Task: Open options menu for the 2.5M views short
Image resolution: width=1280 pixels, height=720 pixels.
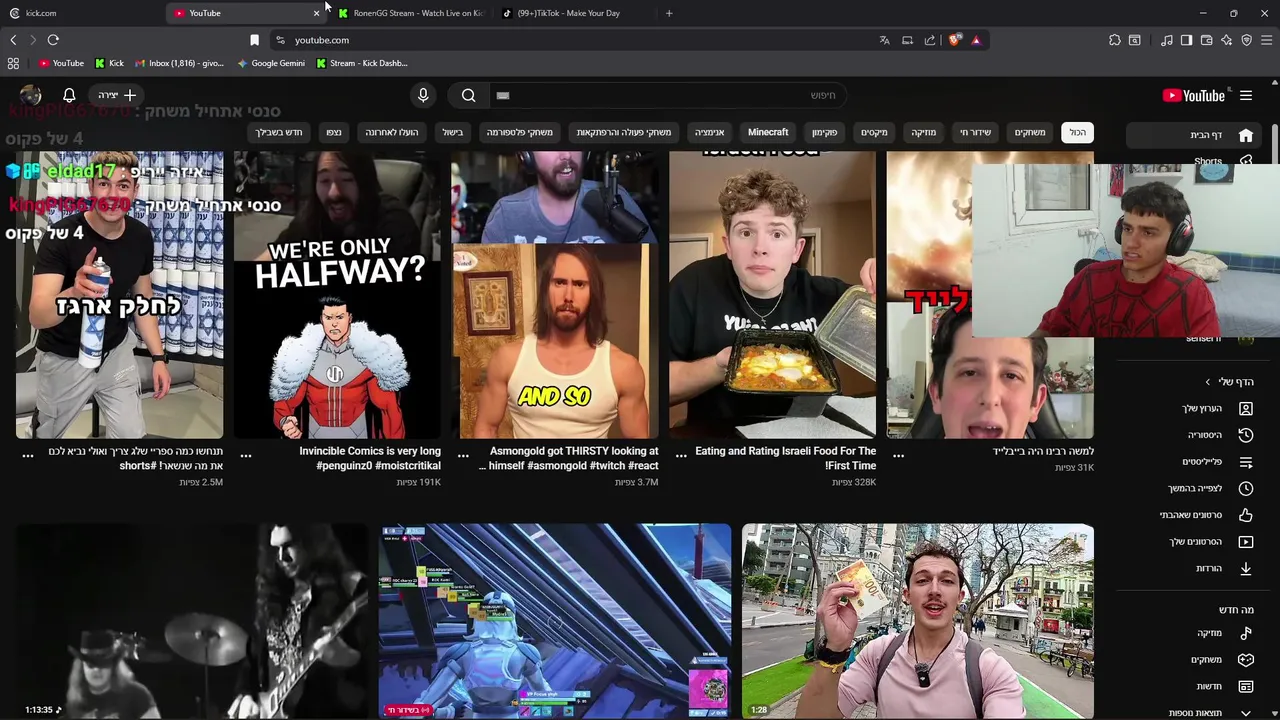Action: (x=28, y=456)
